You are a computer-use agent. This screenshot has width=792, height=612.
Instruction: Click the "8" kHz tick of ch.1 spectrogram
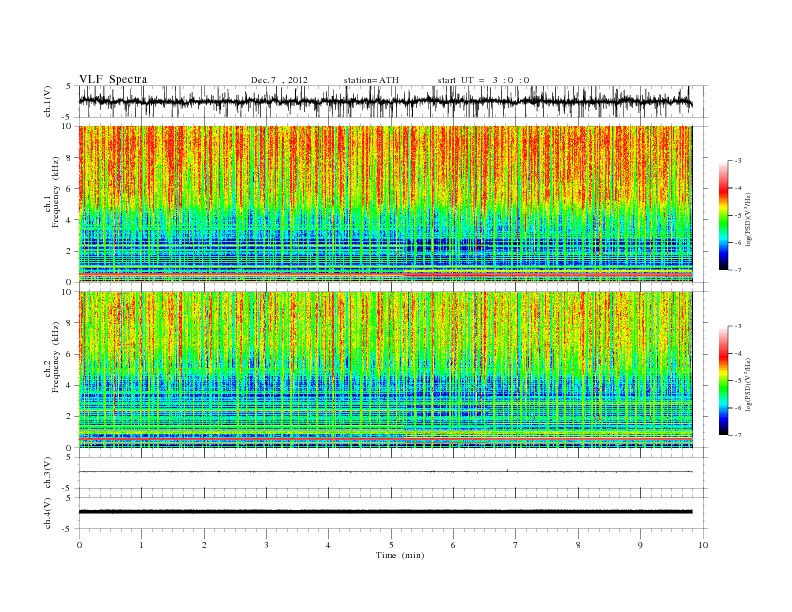coord(69,158)
